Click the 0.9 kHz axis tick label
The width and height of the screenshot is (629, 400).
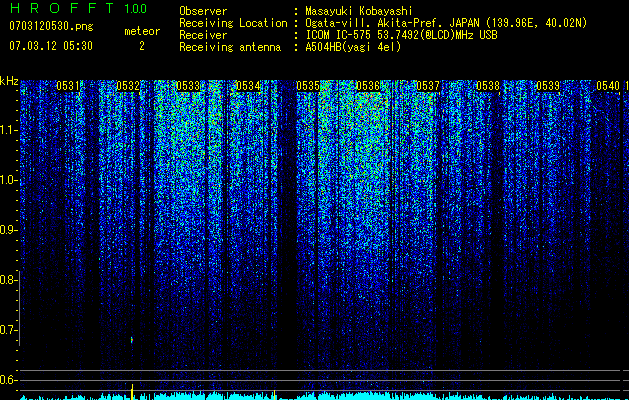(8, 230)
